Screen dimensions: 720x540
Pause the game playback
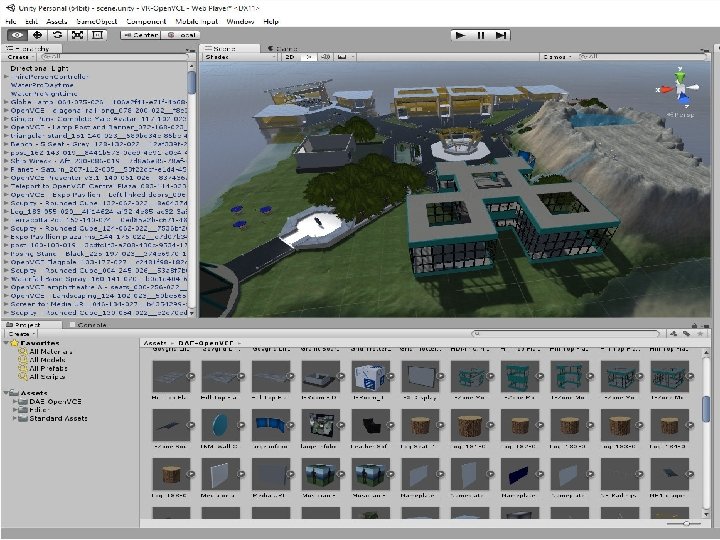pyautogui.click(x=481, y=35)
